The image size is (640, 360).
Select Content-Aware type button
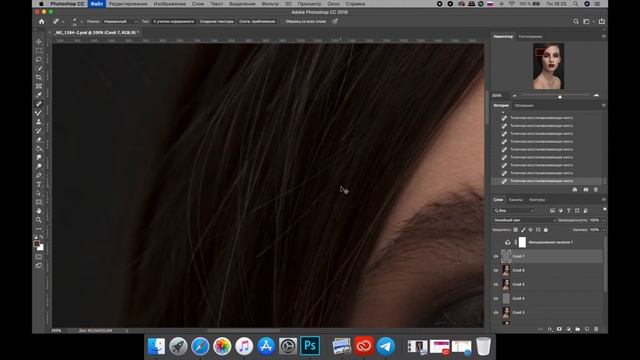pyautogui.click(x=174, y=22)
